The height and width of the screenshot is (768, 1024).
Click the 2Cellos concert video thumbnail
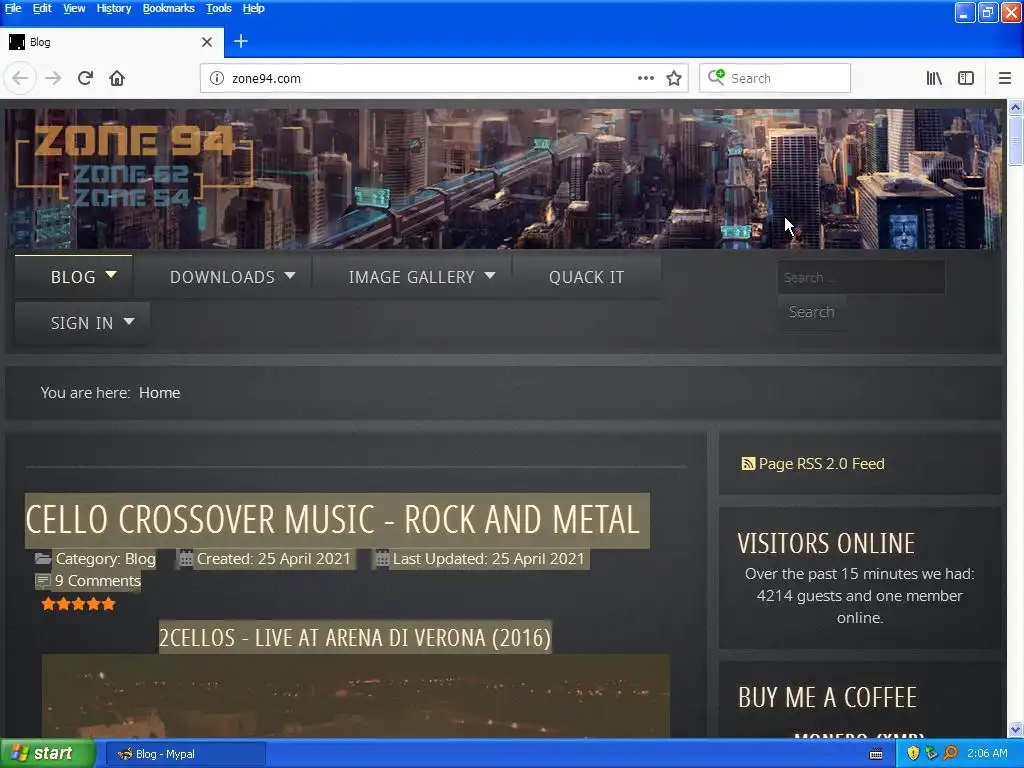(x=356, y=696)
